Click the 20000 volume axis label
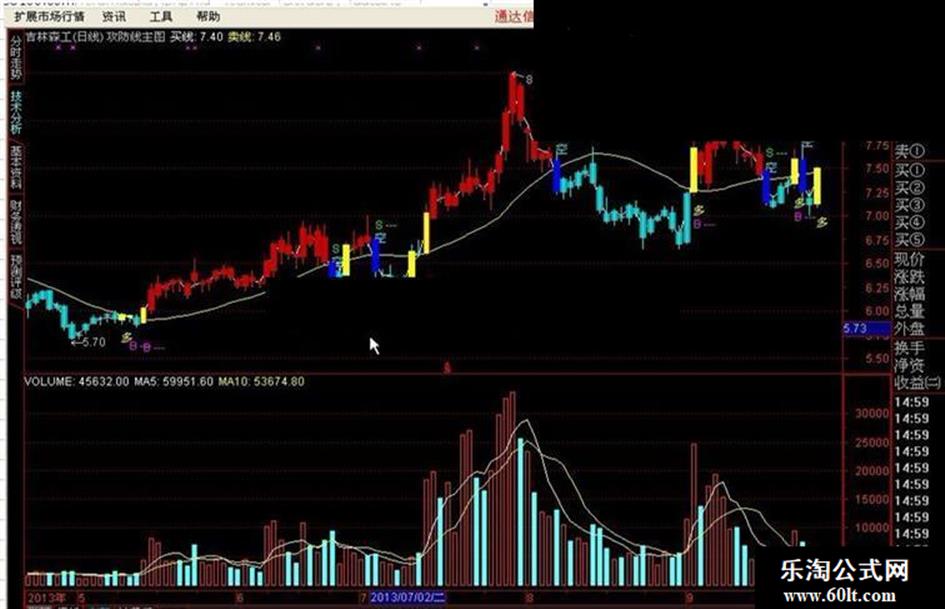The height and width of the screenshot is (609, 945). (873, 471)
